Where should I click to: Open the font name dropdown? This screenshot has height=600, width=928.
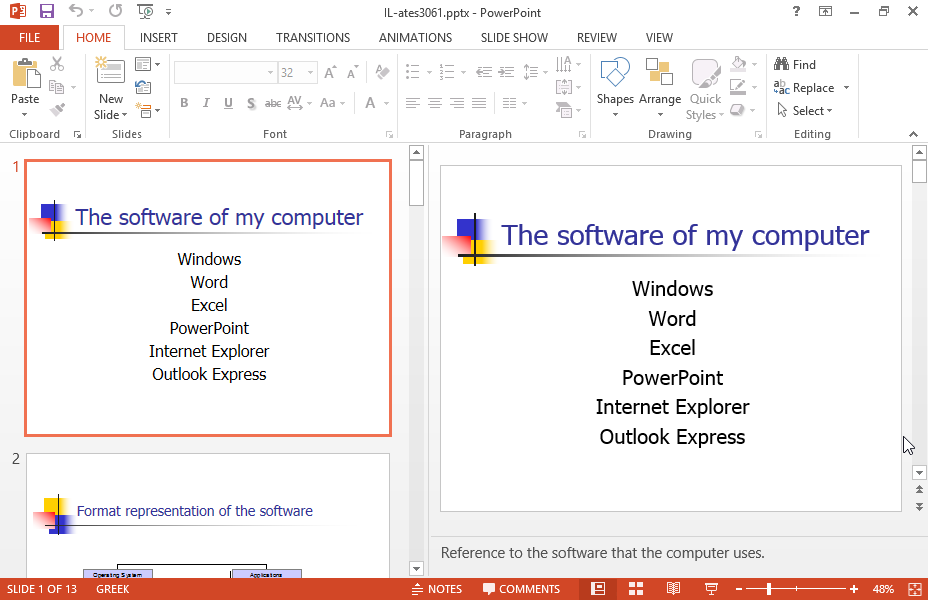coord(270,73)
